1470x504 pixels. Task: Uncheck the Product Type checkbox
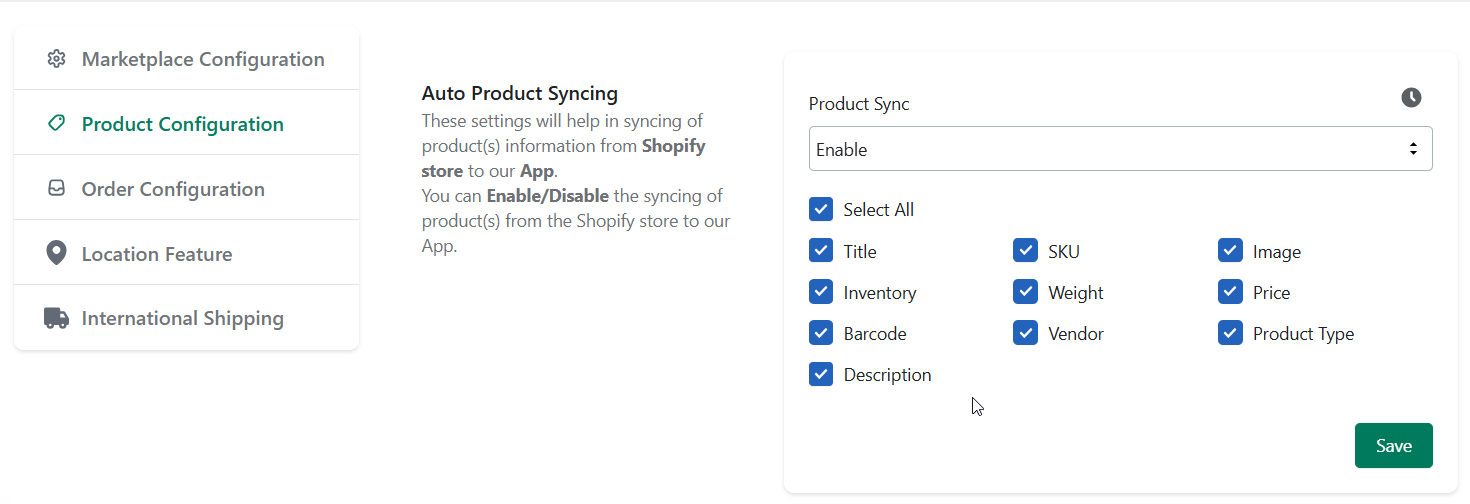(x=1230, y=333)
